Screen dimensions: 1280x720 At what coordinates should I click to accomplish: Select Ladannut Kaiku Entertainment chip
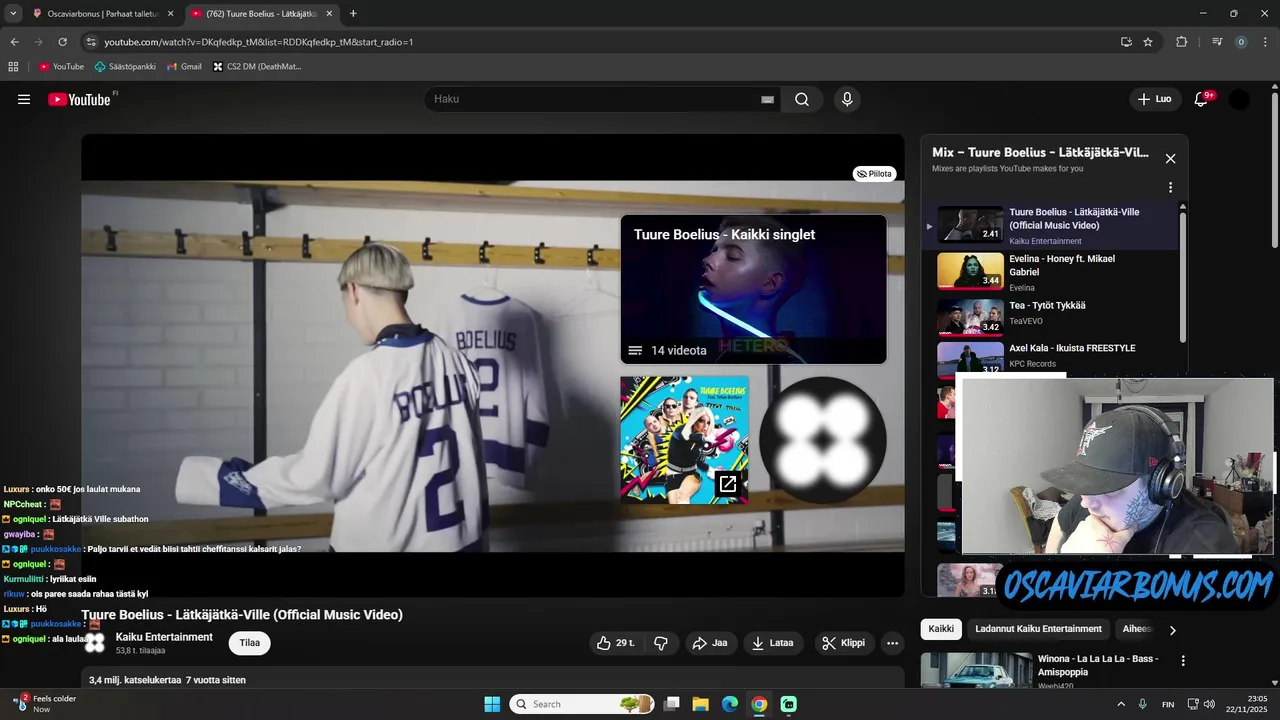[x=1038, y=629]
